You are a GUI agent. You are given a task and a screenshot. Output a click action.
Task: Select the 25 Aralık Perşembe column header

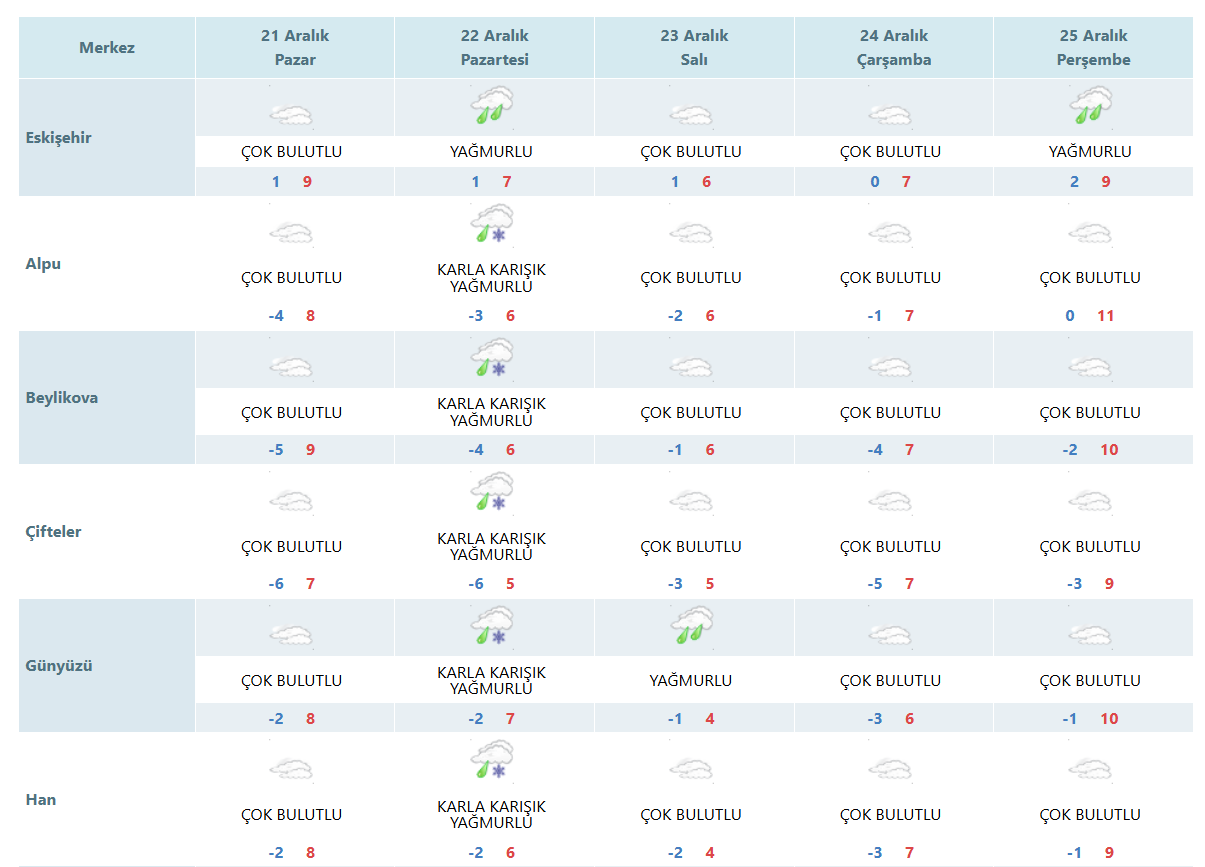[1094, 47]
